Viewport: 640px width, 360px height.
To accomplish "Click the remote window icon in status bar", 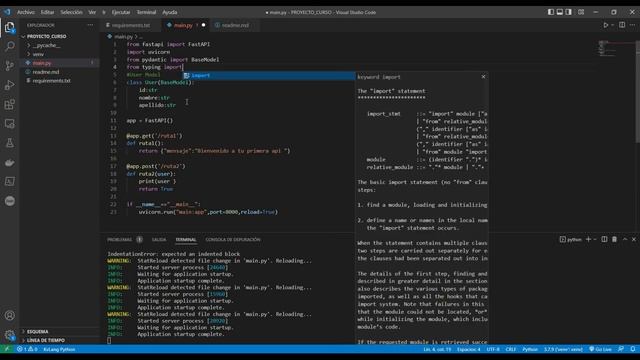I will click(7, 349).
